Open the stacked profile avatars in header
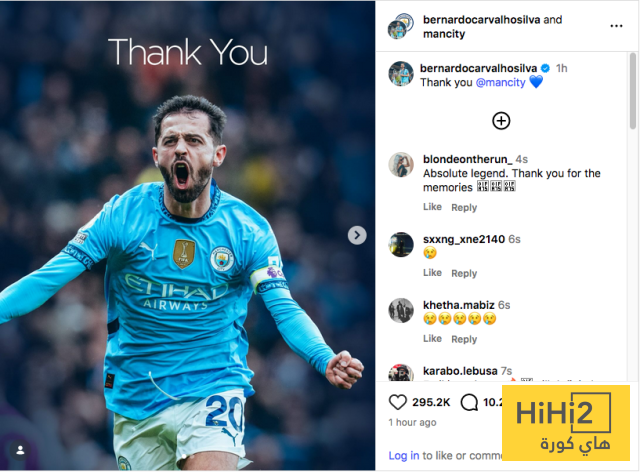The height and width of the screenshot is (472, 640). point(400,26)
